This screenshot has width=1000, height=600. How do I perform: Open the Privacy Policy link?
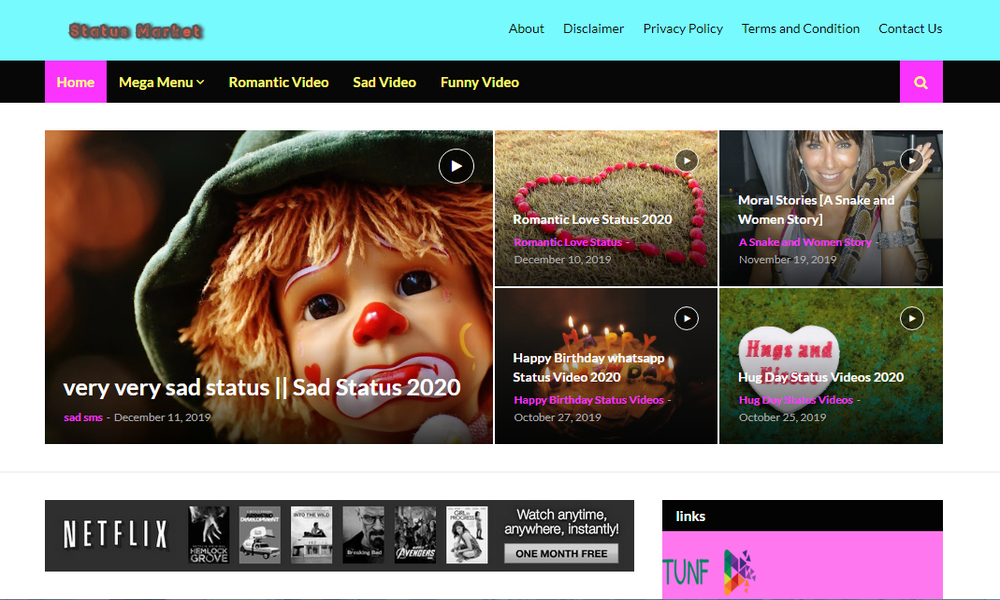click(x=682, y=29)
